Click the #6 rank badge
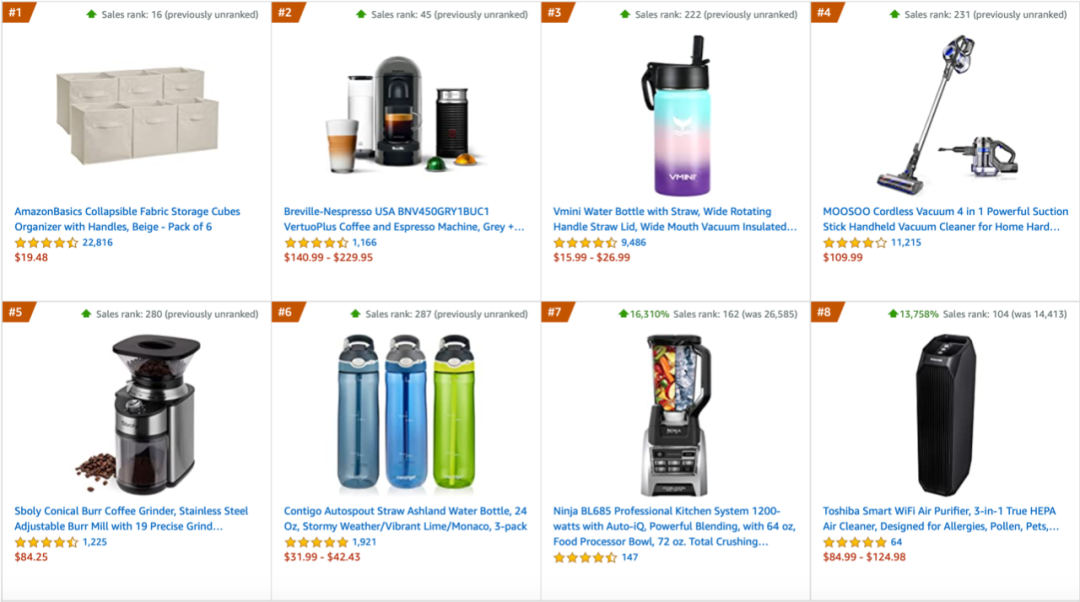This screenshot has width=1080, height=602. point(287,313)
